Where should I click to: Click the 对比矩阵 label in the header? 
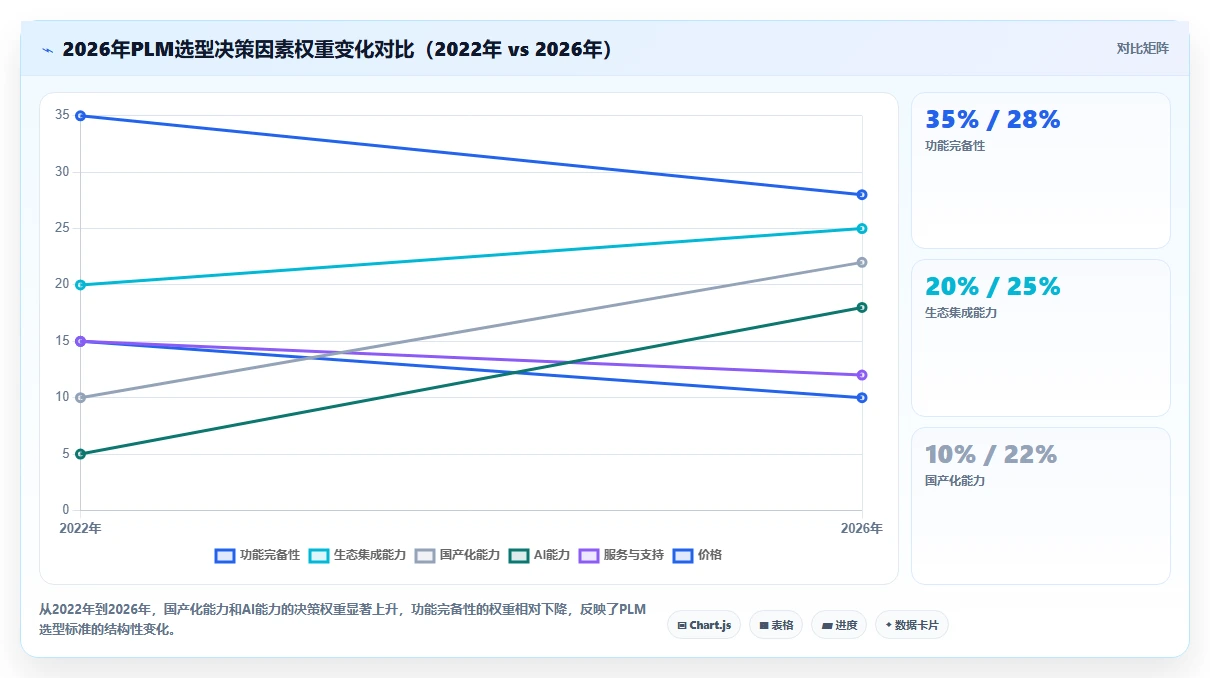tap(1142, 48)
